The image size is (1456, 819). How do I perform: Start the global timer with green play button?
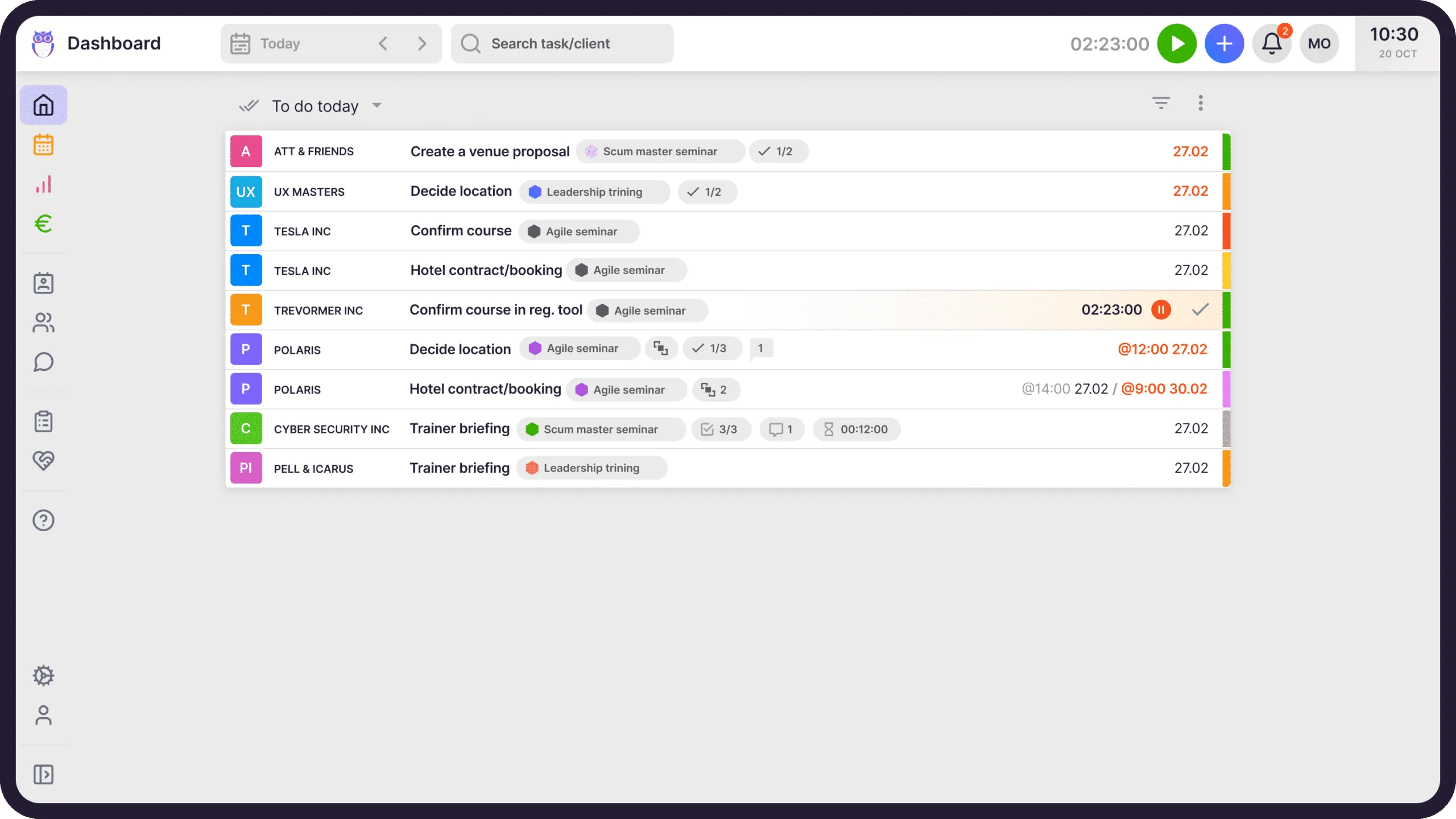coord(1176,43)
